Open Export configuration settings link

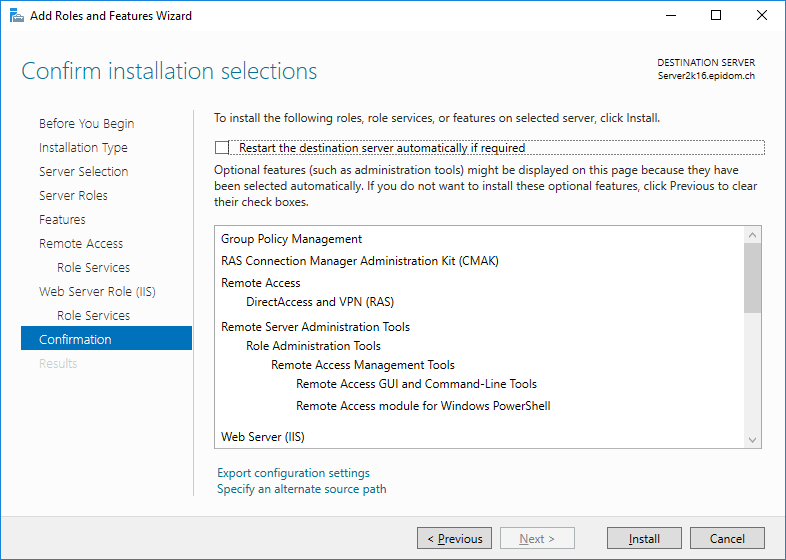[293, 473]
